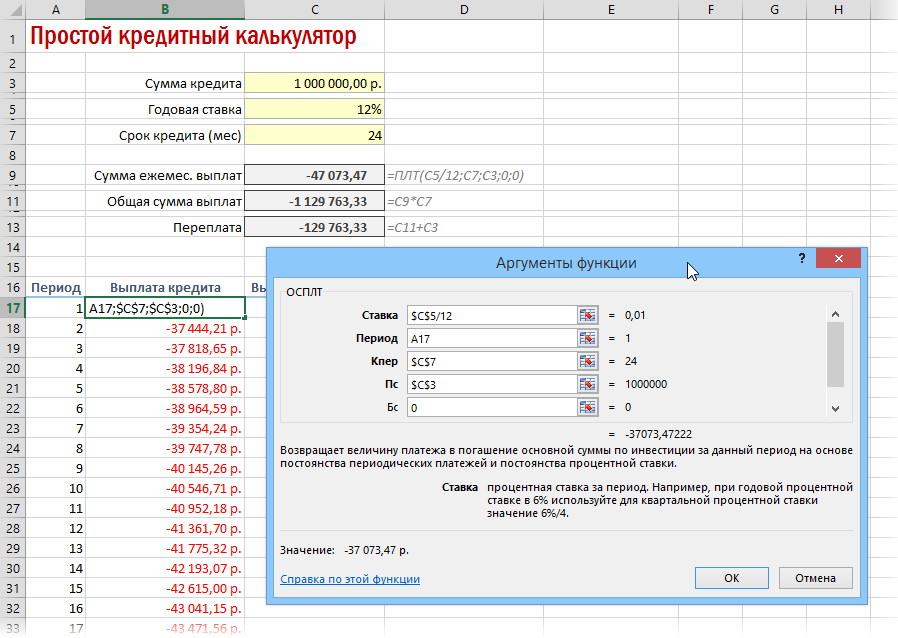Collapse dialog via Ставка range selector icon

tap(587, 316)
